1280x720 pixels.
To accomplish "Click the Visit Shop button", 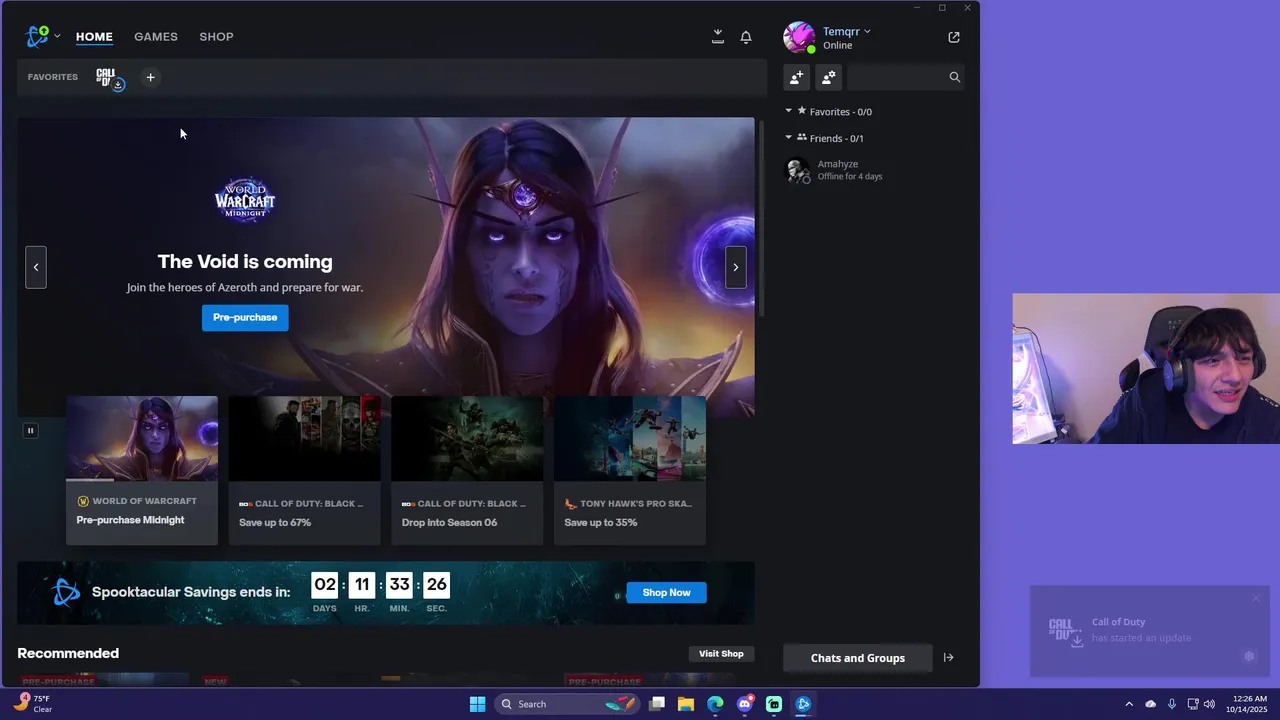I will click(x=721, y=653).
